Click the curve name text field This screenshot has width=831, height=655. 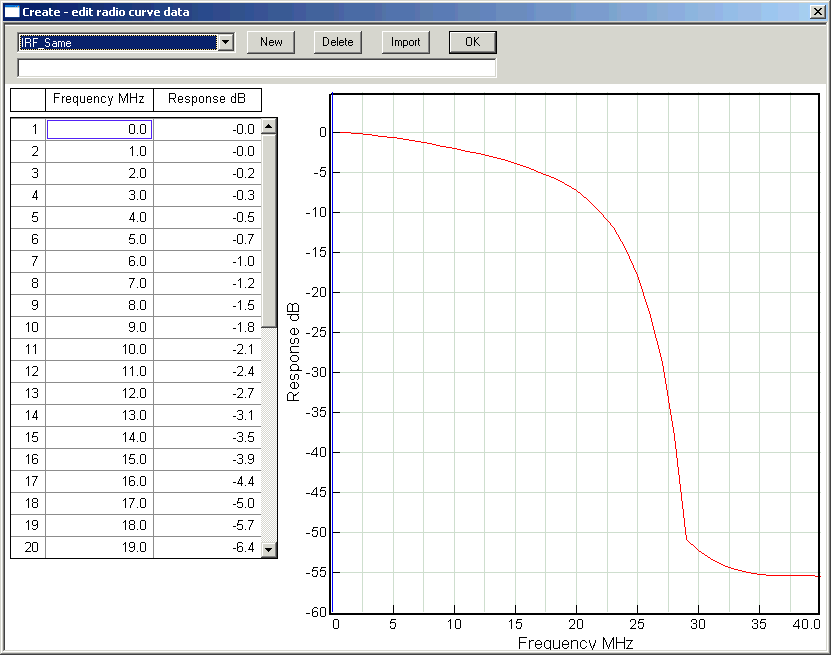coord(257,68)
